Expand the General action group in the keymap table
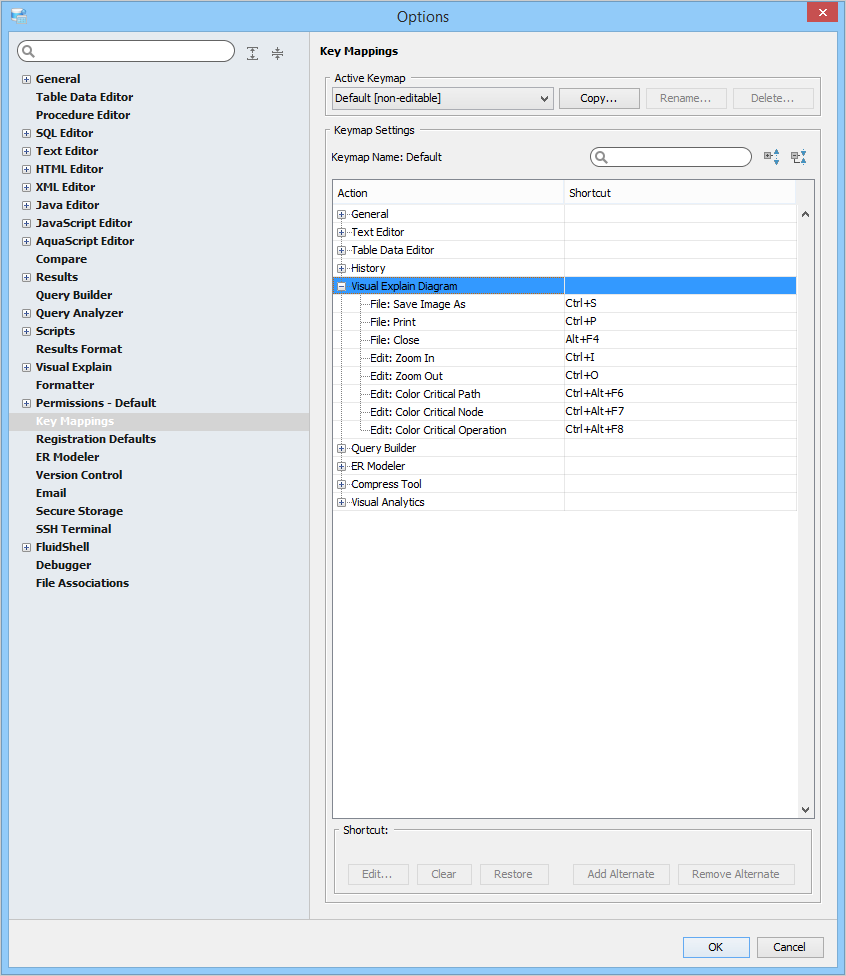 coord(341,214)
